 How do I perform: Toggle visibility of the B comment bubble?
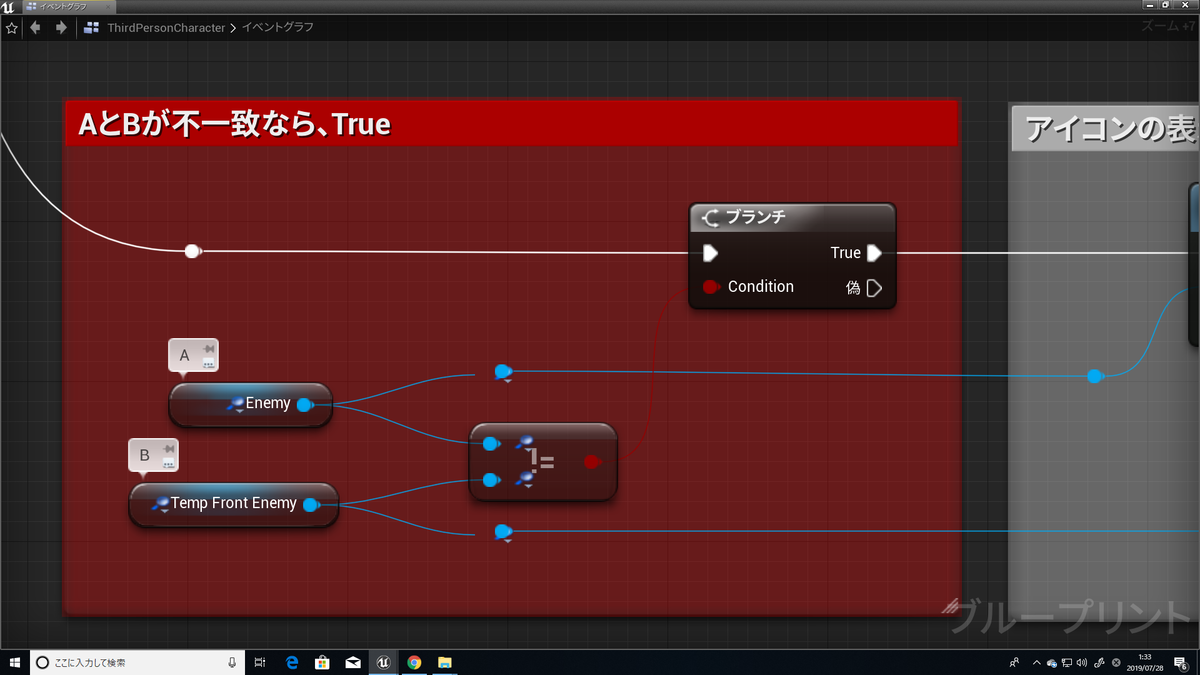[x=168, y=464]
